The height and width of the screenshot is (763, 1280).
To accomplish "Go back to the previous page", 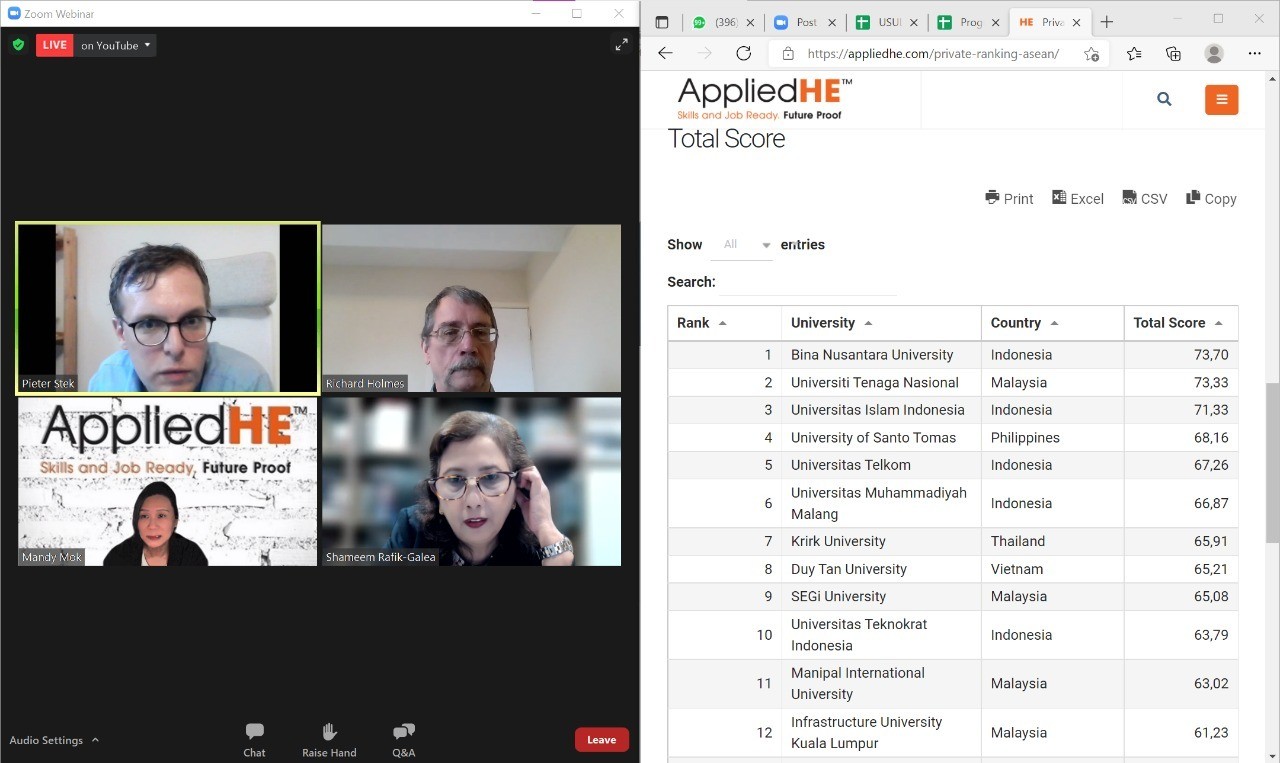I will coord(665,54).
